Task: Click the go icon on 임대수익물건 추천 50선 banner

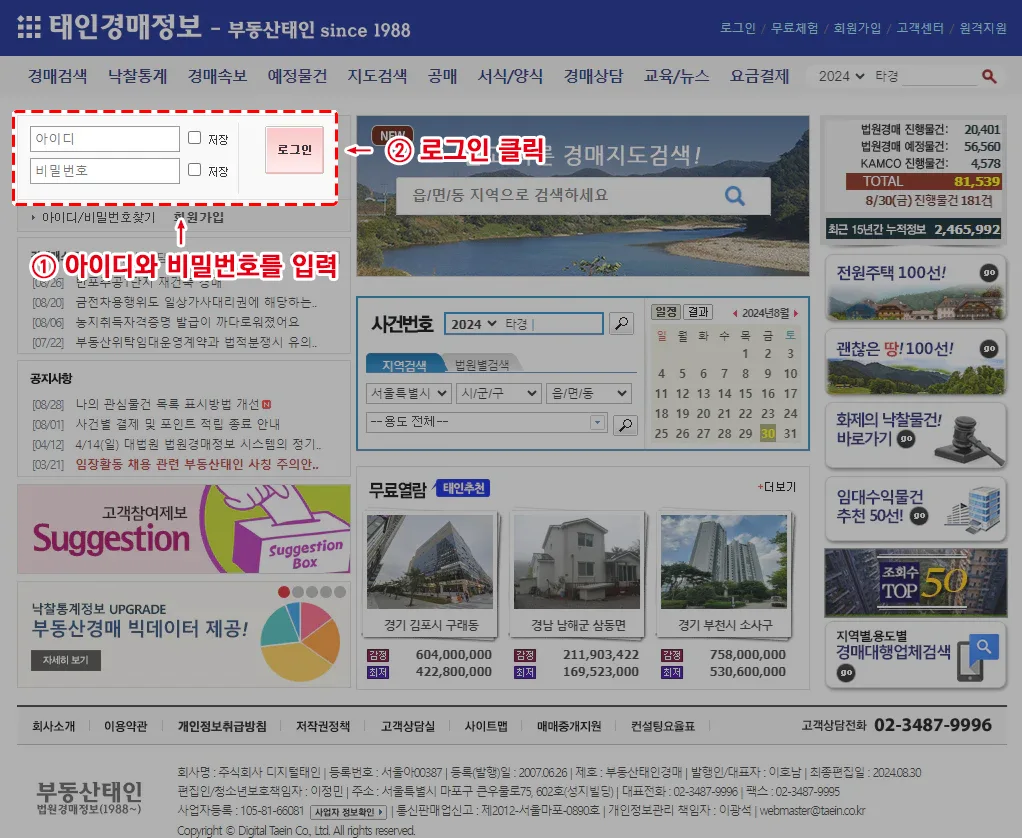Action: point(919,516)
